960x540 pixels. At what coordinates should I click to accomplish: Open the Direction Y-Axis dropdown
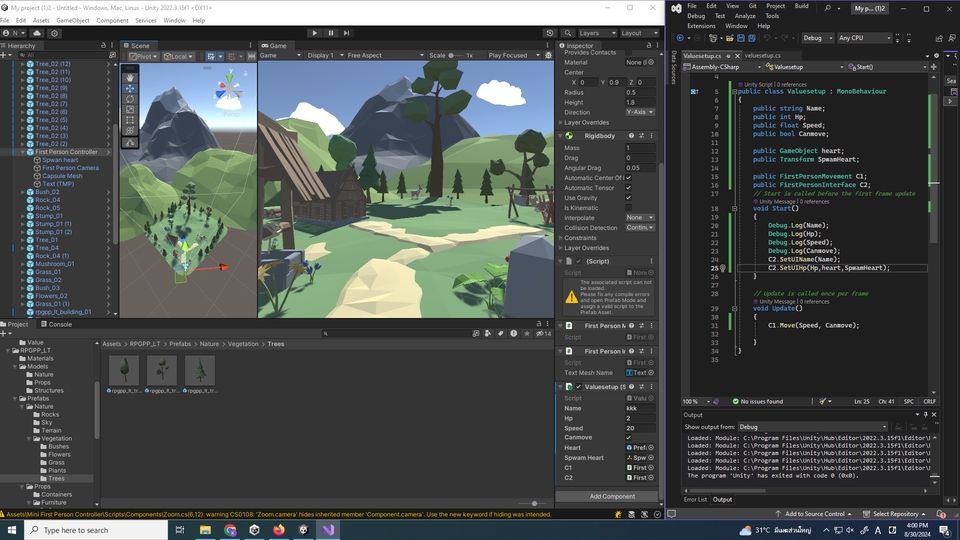click(640, 112)
